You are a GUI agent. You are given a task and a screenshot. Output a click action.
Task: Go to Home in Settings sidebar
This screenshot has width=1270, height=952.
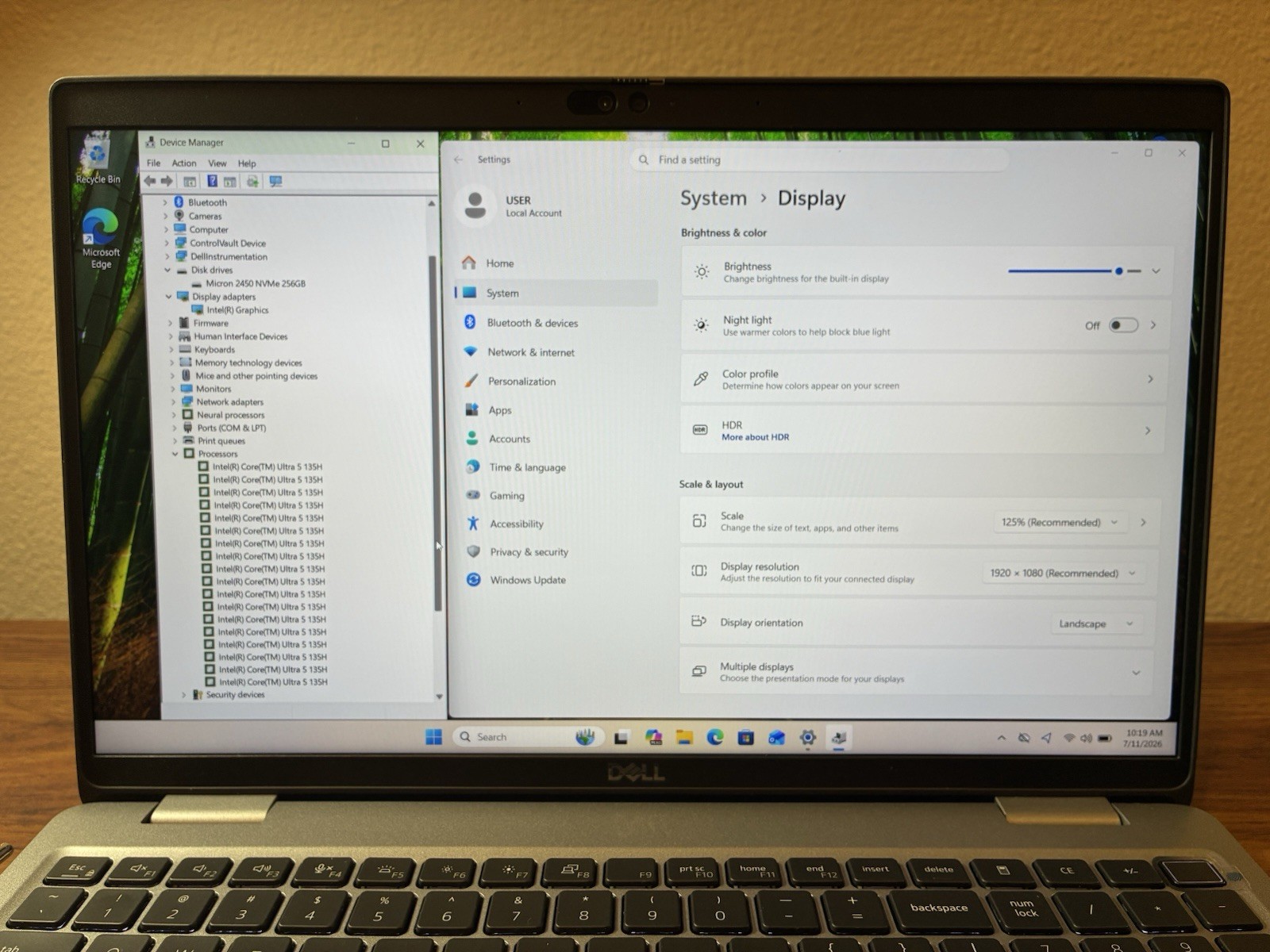pyautogui.click(x=556, y=263)
